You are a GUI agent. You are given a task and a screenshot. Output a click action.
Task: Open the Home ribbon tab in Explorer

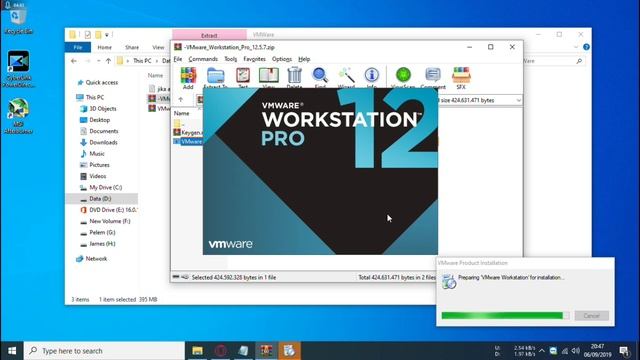104,47
